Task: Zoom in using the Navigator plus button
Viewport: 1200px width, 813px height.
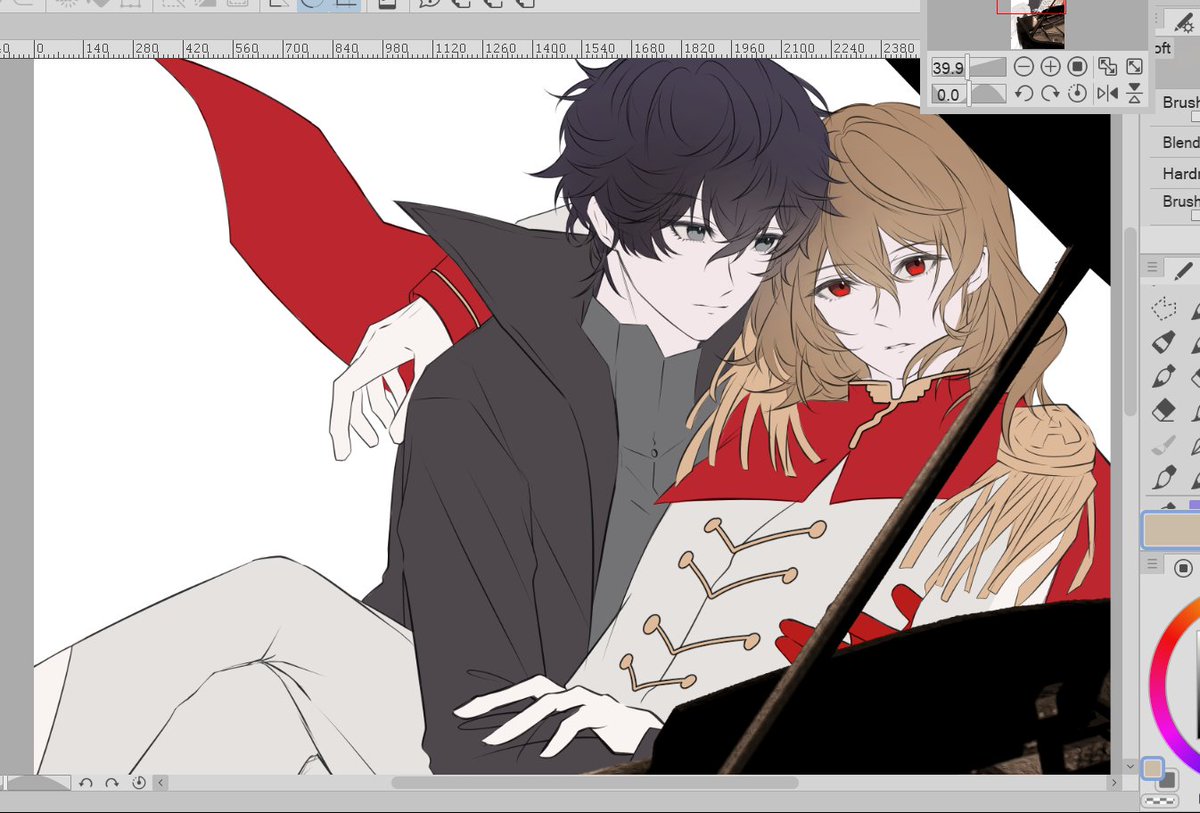Action: [x=1050, y=67]
